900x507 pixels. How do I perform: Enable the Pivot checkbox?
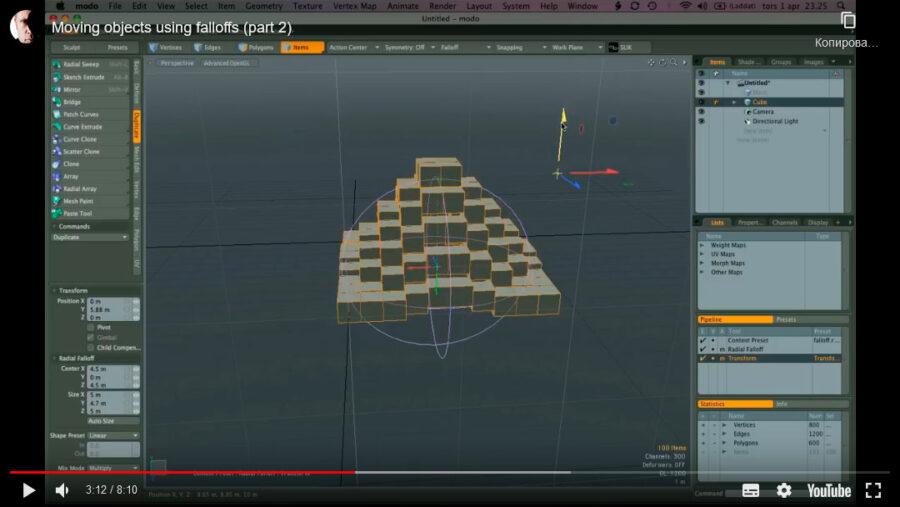click(x=91, y=327)
